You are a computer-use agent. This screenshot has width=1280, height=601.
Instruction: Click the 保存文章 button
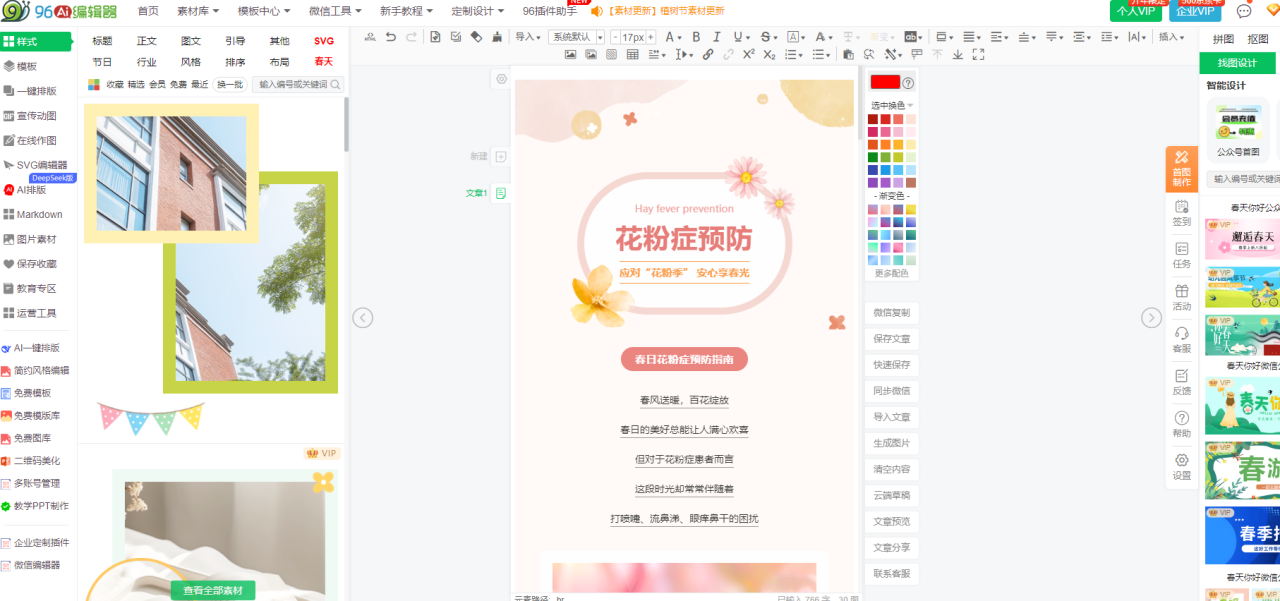[891, 339]
